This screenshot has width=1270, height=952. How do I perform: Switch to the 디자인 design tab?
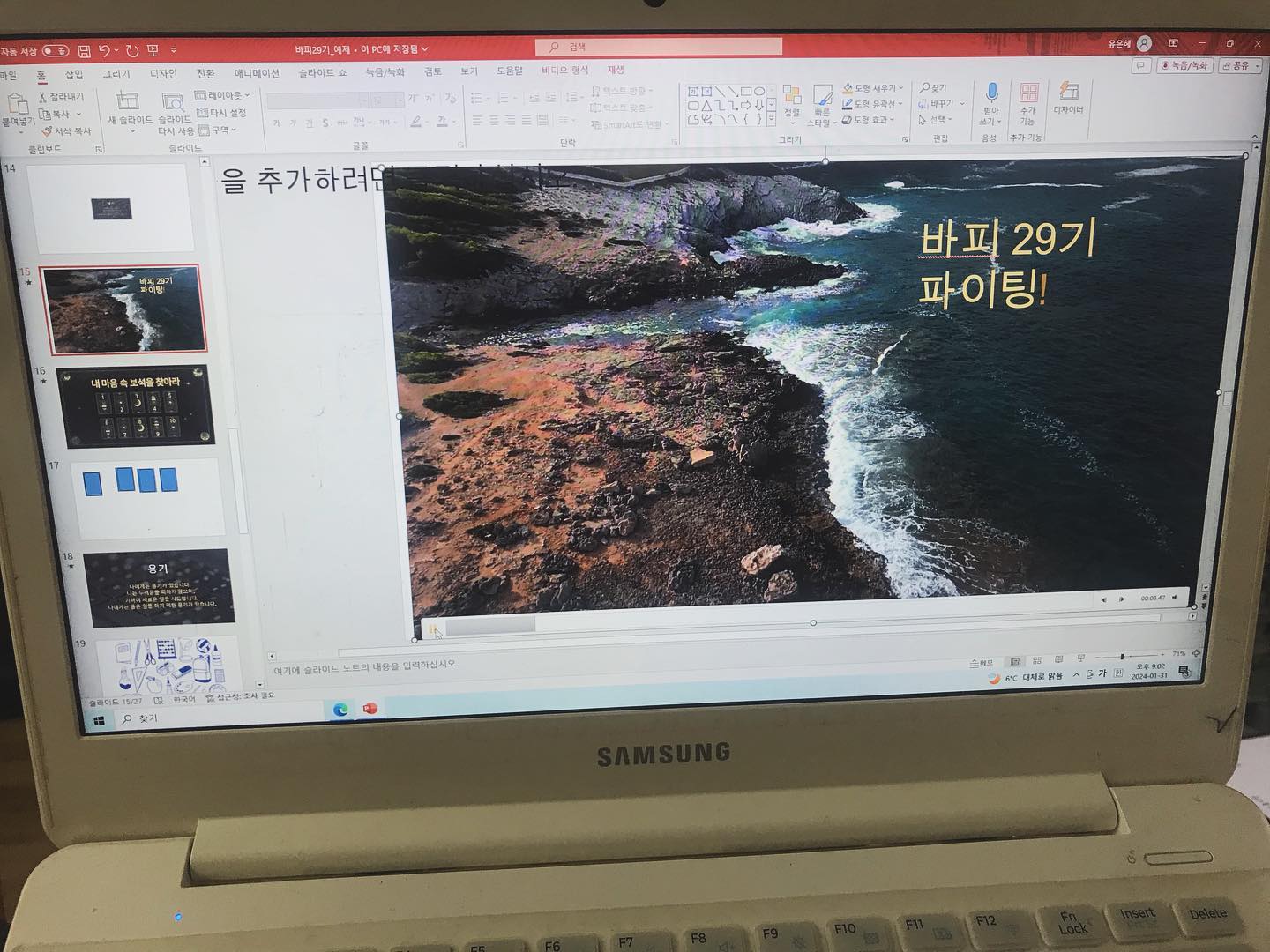click(163, 74)
